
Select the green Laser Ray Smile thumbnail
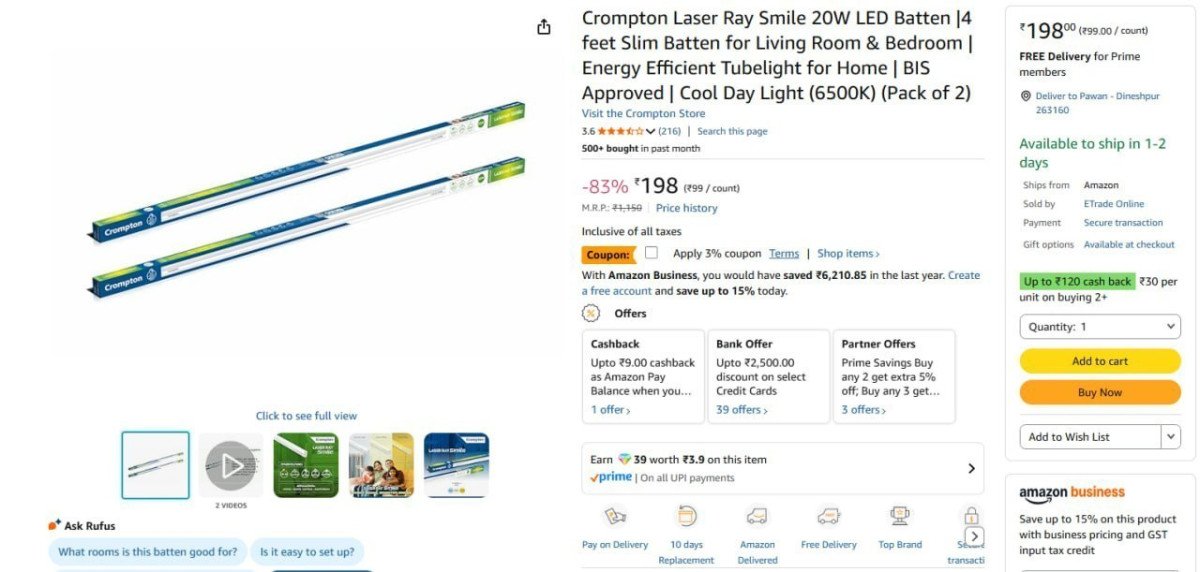pos(306,465)
